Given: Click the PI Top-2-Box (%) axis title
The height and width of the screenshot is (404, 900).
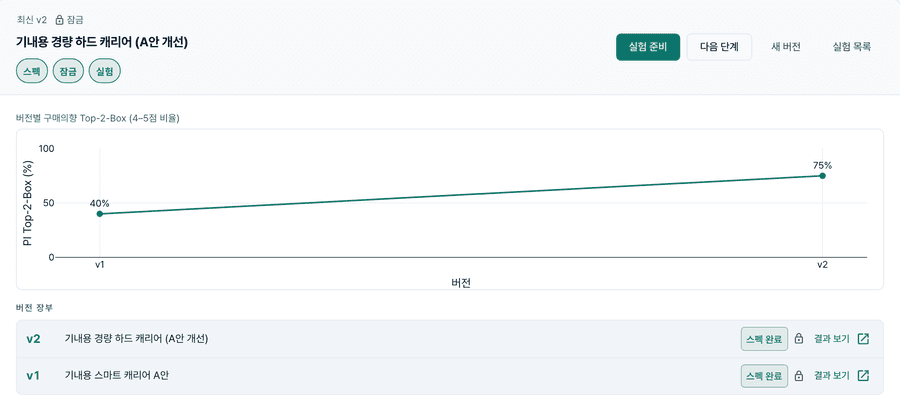Looking at the screenshot, I should pyautogui.click(x=27, y=203).
